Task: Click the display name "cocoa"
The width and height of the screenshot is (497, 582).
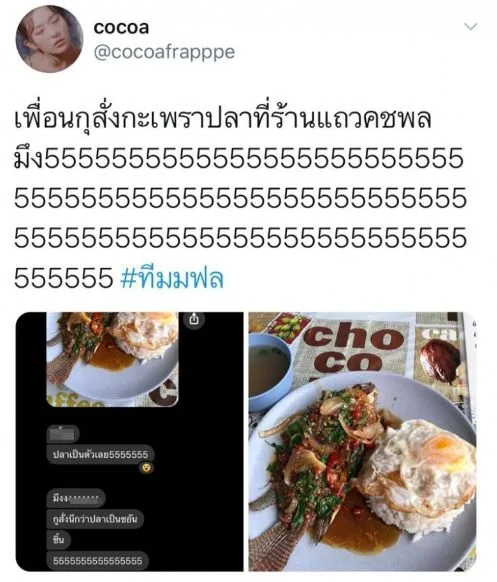Action: tap(121, 27)
